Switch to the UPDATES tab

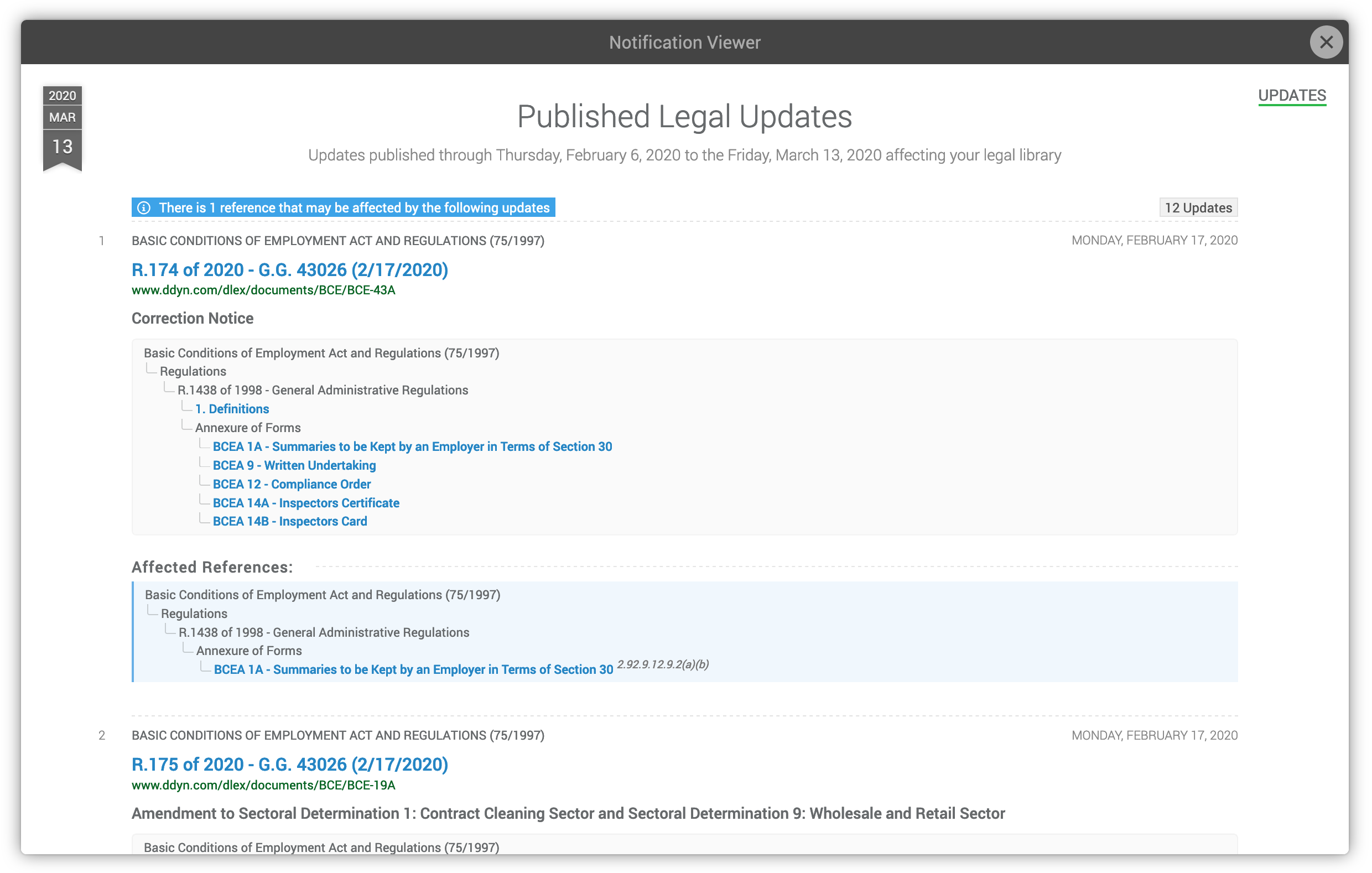click(1291, 95)
